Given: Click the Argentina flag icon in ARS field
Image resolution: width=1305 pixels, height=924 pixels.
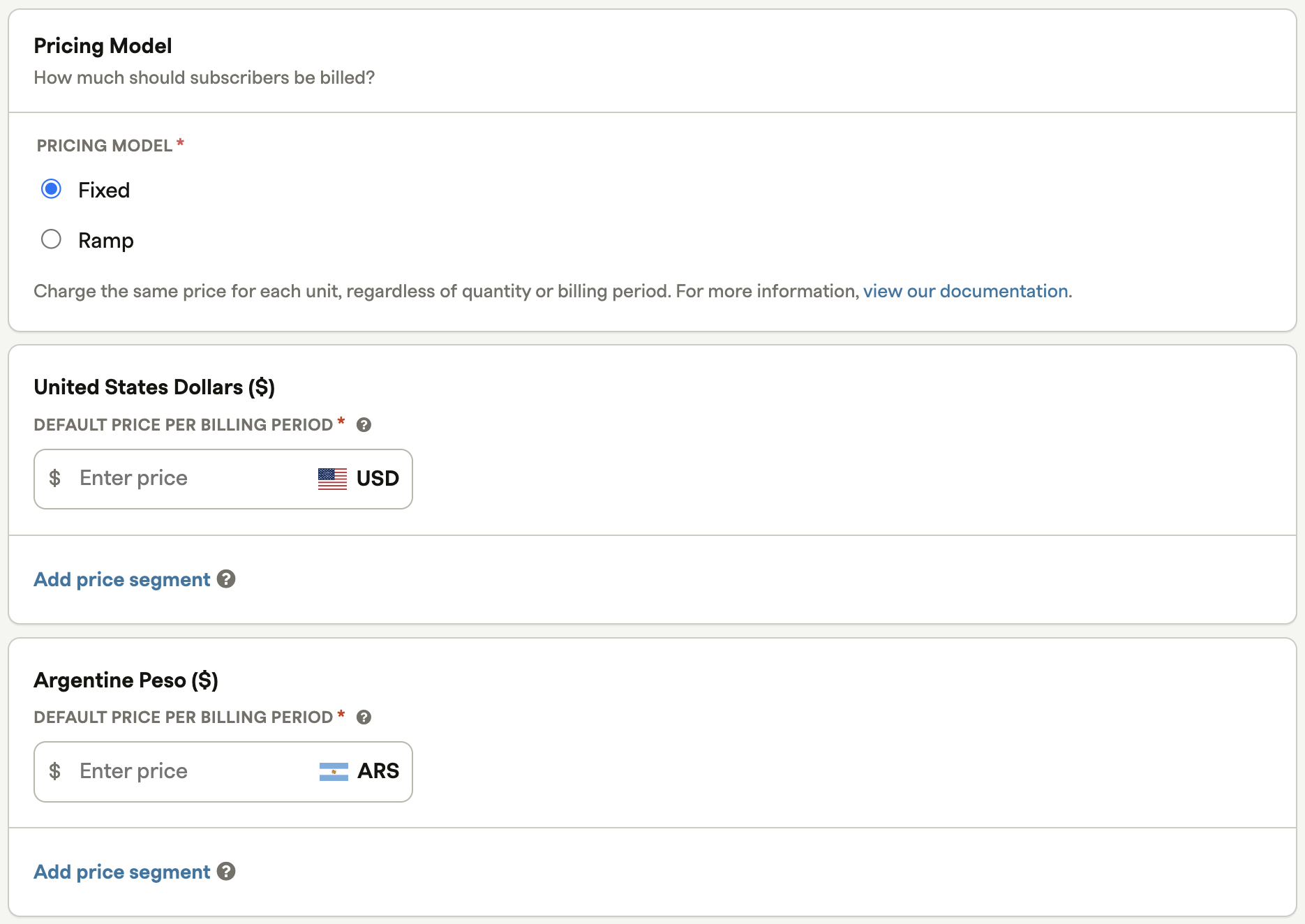Looking at the screenshot, I should (334, 771).
